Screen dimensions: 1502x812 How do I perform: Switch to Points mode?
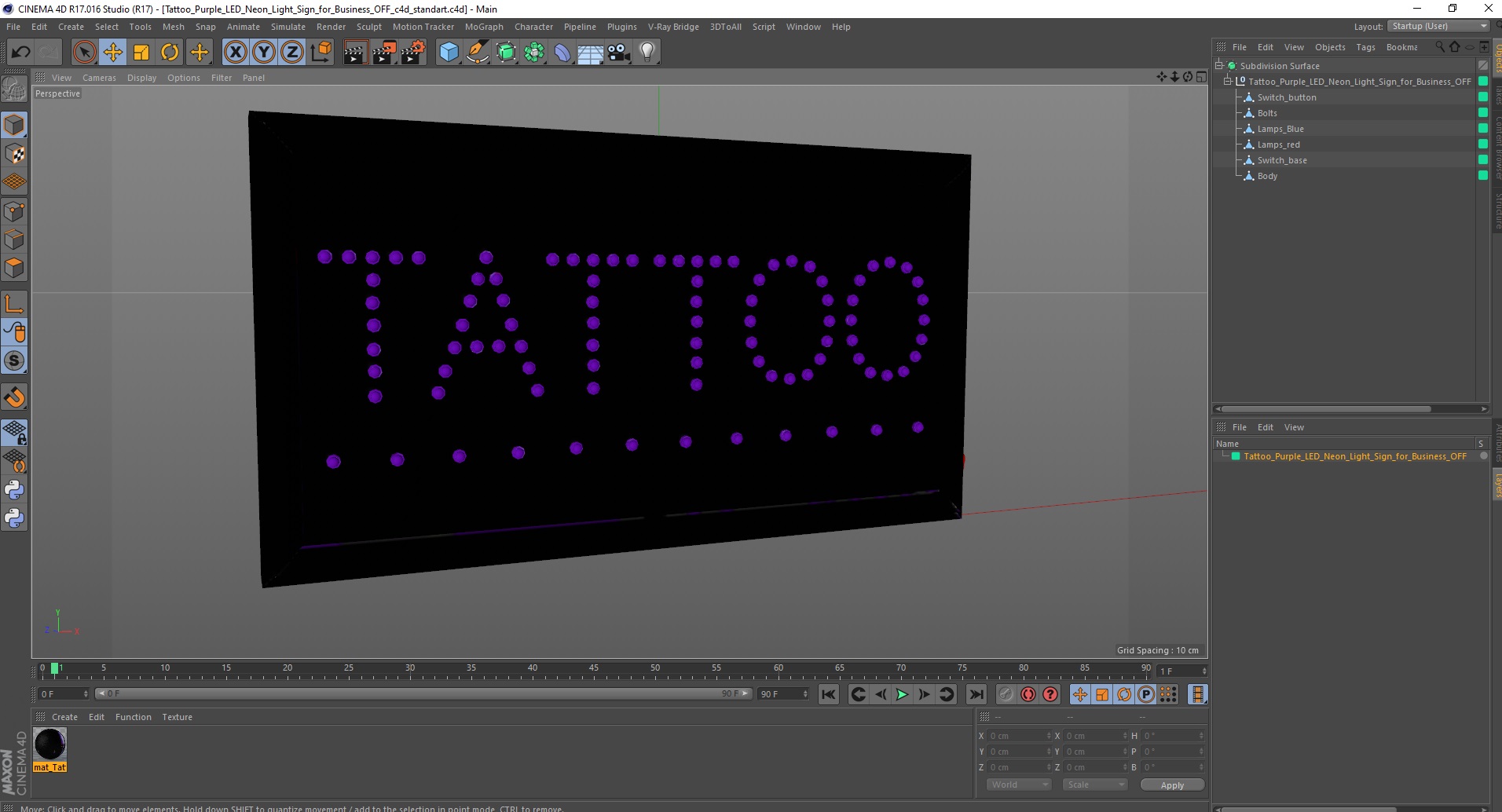tap(14, 210)
